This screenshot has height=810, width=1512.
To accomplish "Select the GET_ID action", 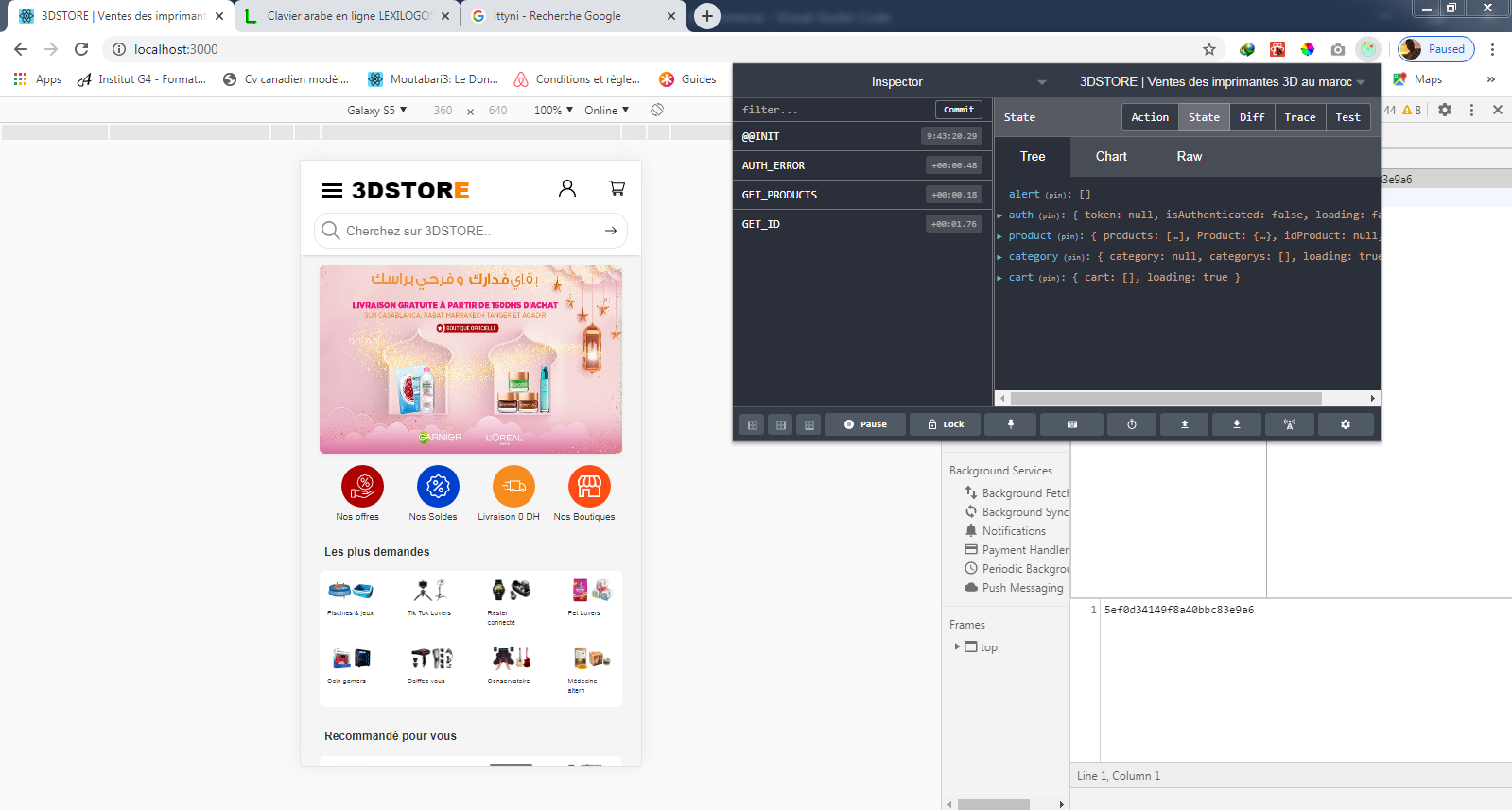I will pyautogui.click(x=862, y=224).
